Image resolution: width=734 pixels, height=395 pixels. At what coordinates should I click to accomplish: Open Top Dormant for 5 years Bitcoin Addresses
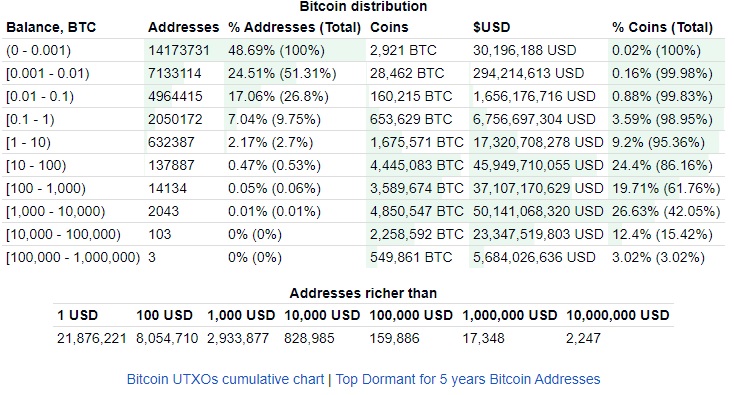[x=468, y=379]
